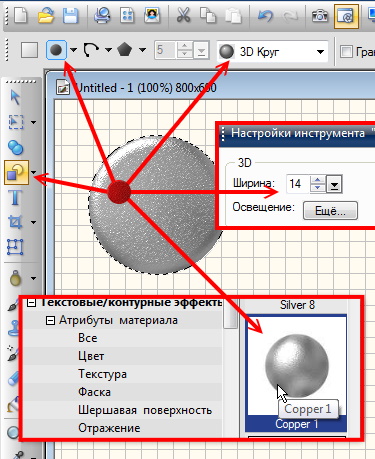This screenshot has height=459, width=375.
Task: Select the Transform tool
Action: 15,247
